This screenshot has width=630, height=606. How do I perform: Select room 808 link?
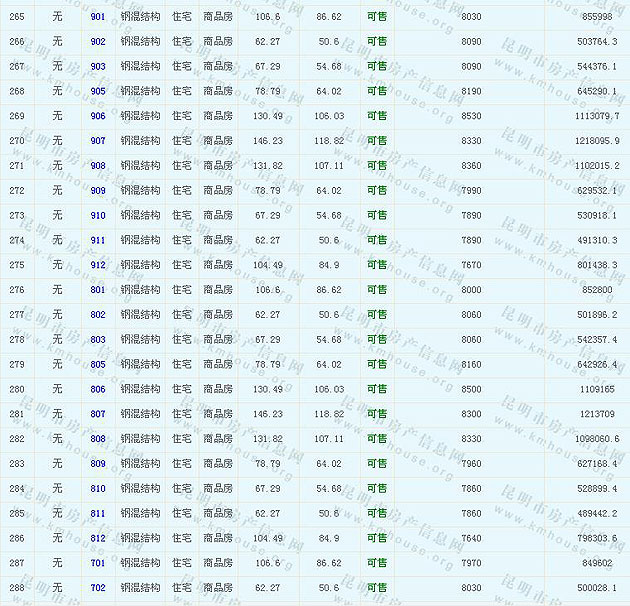click(x=97, y=439)
